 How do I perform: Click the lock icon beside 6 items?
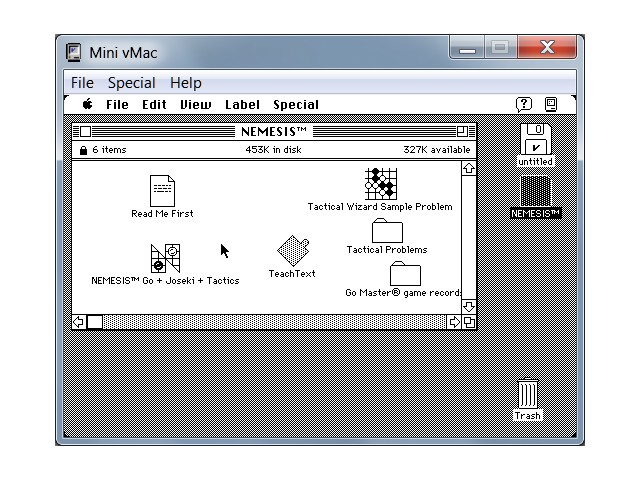83,150
